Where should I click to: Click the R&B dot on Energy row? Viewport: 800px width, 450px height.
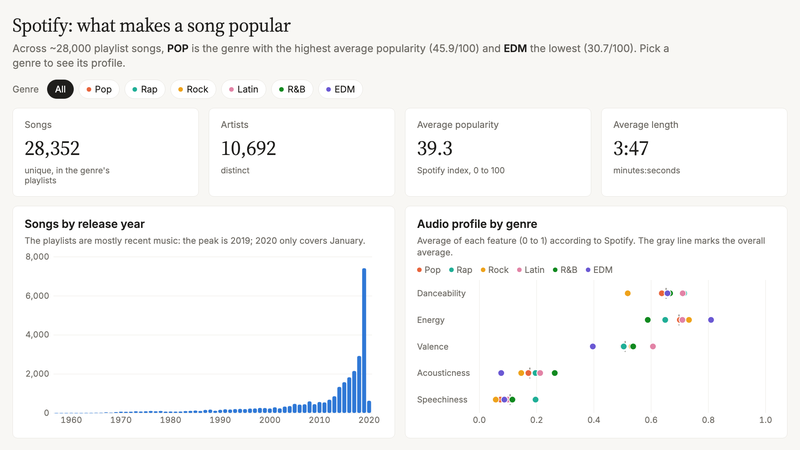[647, 320]
